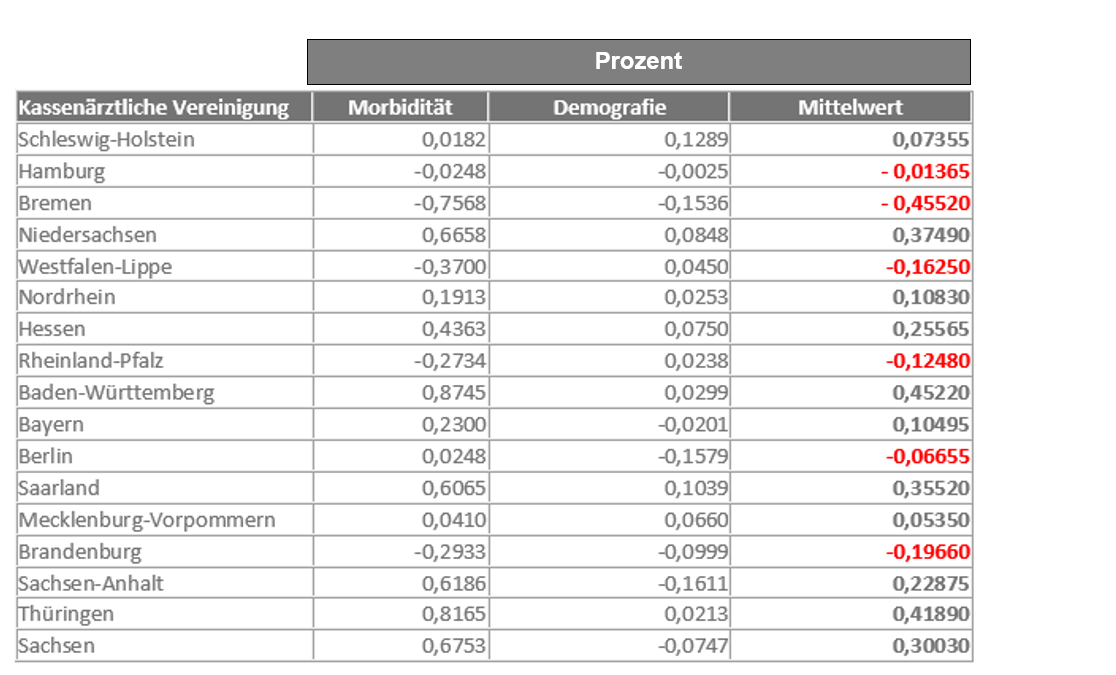1116x675 pixels.
Task: Select the Bremen Morbidität value -0,7568
Action: [450, 204]
